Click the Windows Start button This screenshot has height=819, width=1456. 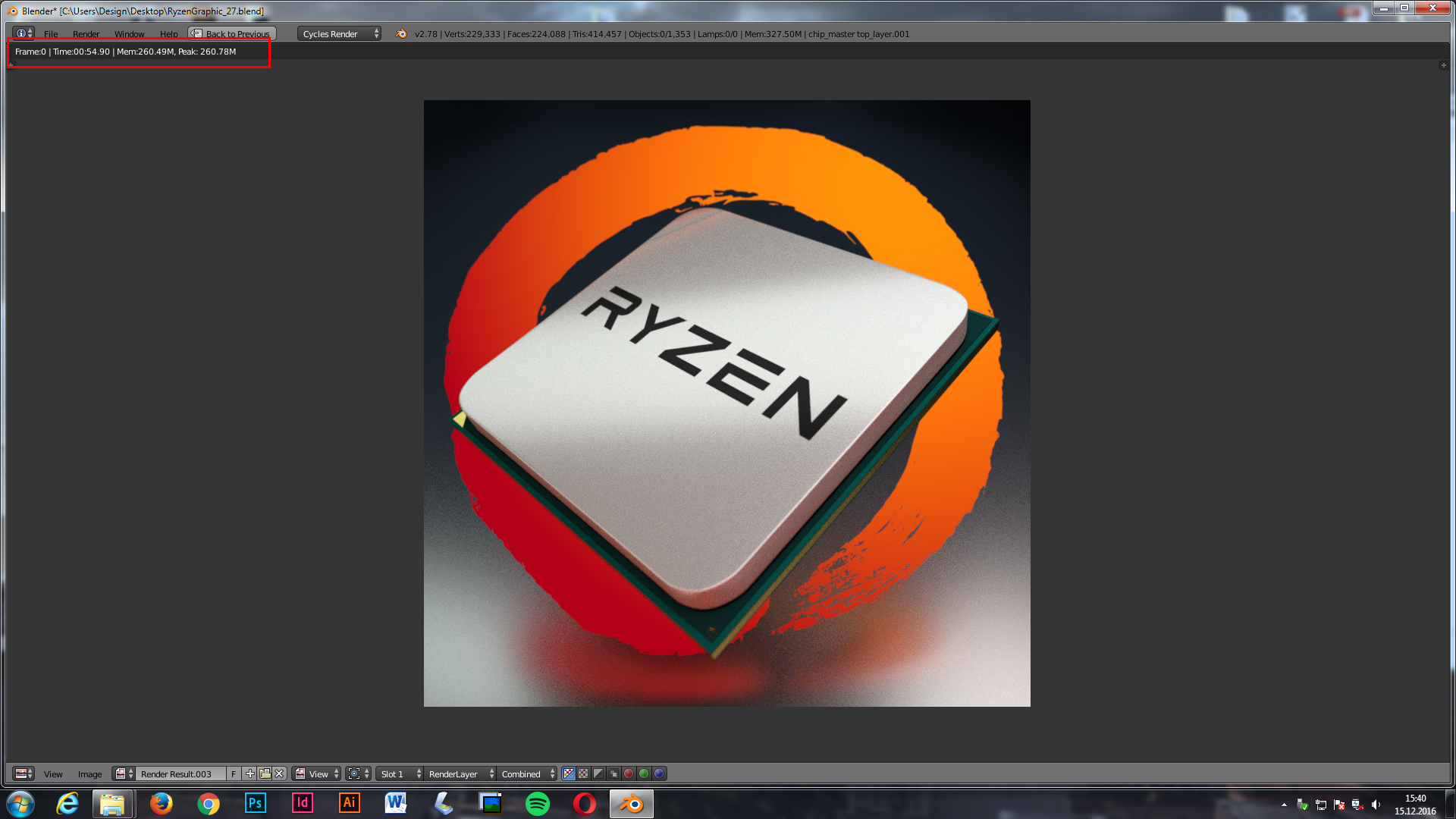click(20, 803)
